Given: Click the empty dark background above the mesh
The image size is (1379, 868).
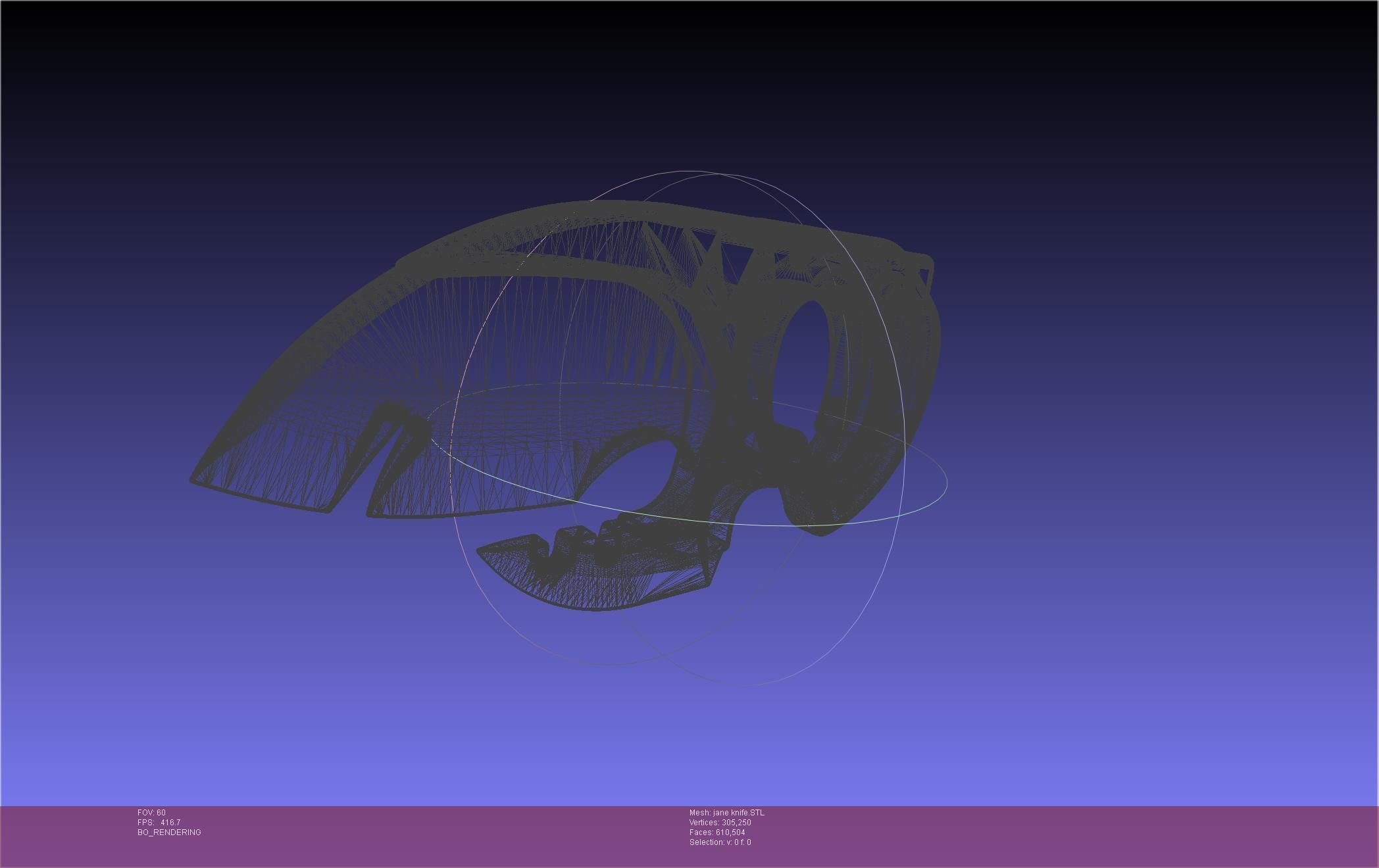Looking at the screenshot, I should [x=658, y=79].
